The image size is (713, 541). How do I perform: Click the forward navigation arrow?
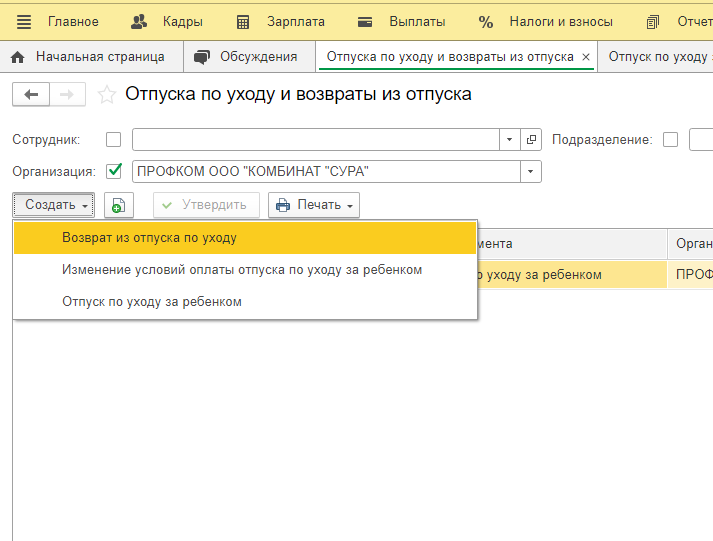tap(67, 94)
